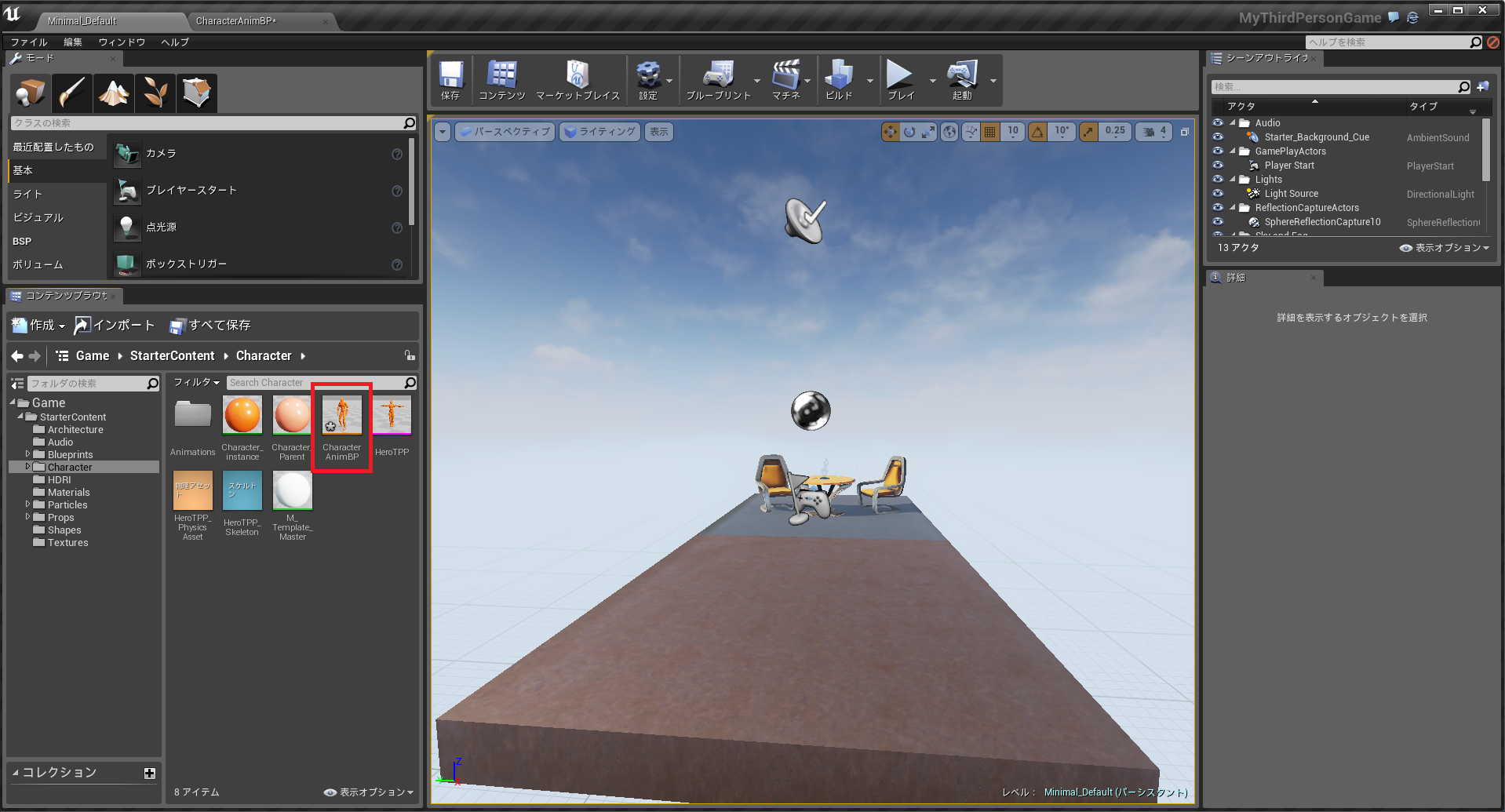This screenshot has width=1505, height=812.
Task: Click the ブループリント blueprint toolbar icon
Action: [x=718, y=80]
